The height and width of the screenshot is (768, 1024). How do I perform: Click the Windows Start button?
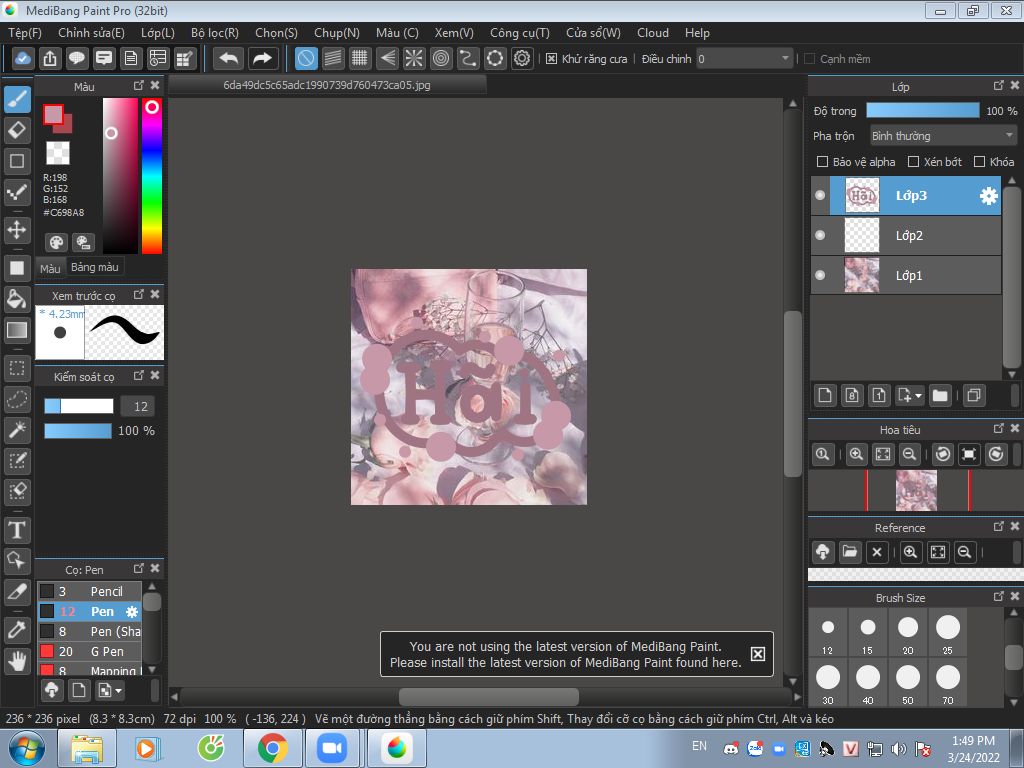(x=26, y=748)
